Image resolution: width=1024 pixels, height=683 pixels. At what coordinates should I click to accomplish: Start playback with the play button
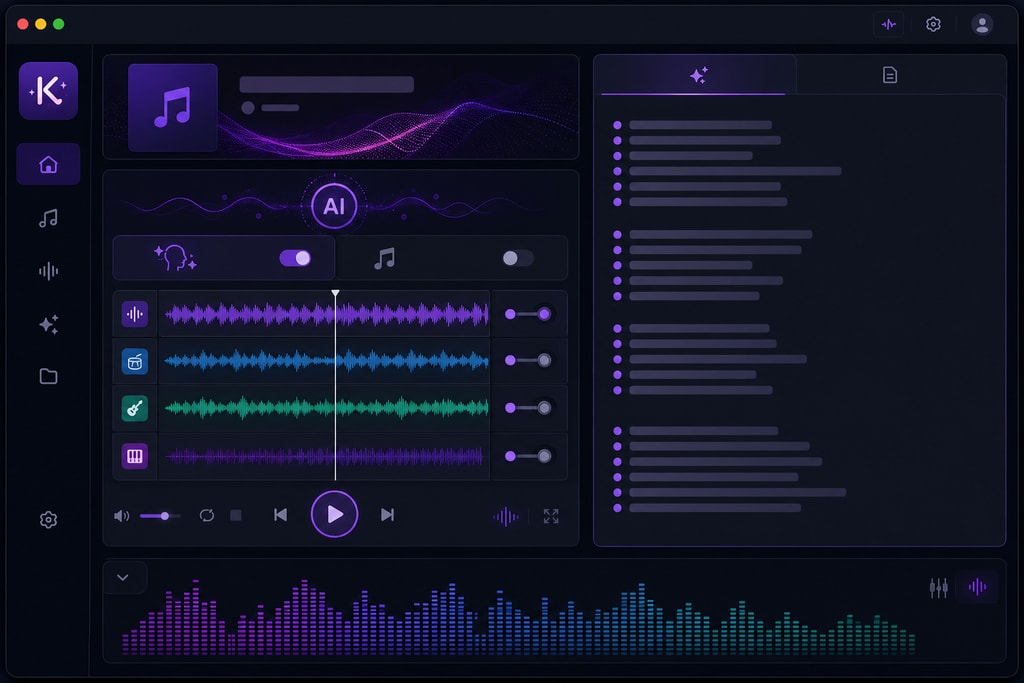click(x=334, y=515)
